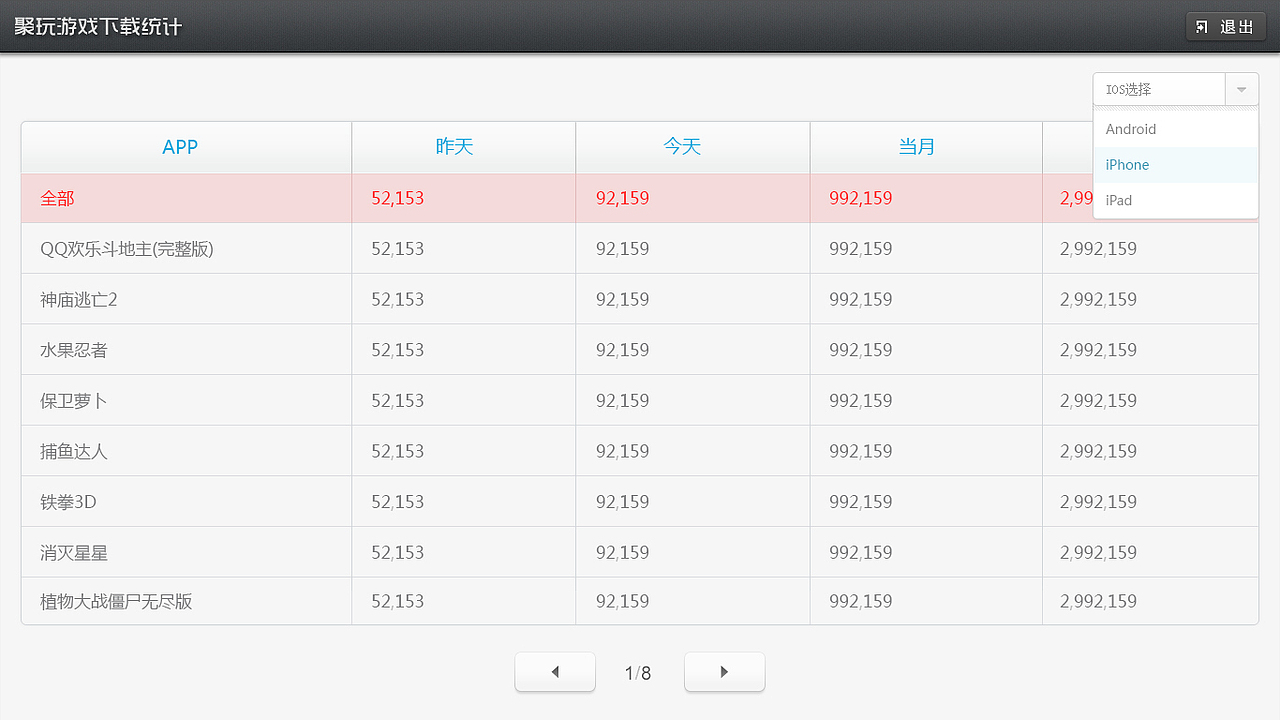This screenshot has height=720, width=1280.
Task: Click total 2,992,159 for 消灭星星
Action: (1098, 552)
